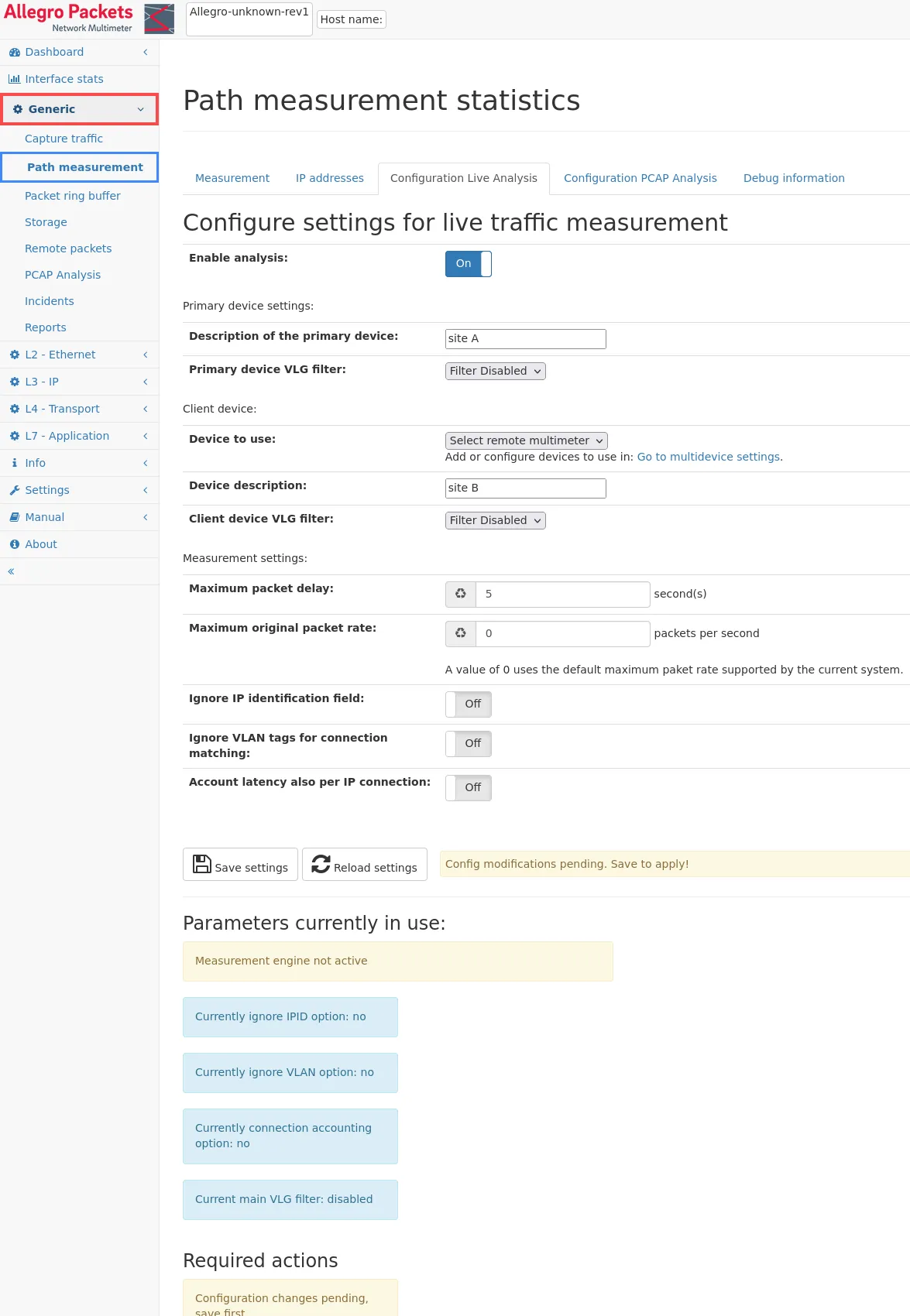Screen dimensions: 910x1316
Task: Switch to the IP addresses tab
Action: (x=329, y=178)
